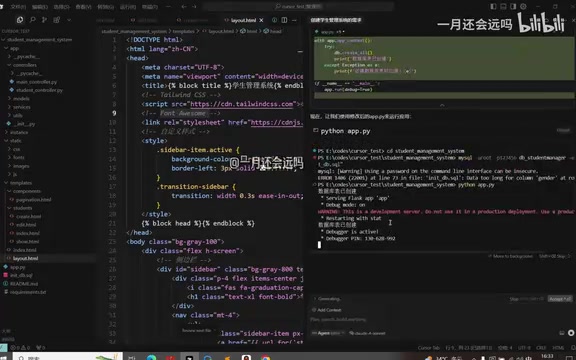576x360 pixels.
Task: Open the 运行 menu
Action: 127,7
